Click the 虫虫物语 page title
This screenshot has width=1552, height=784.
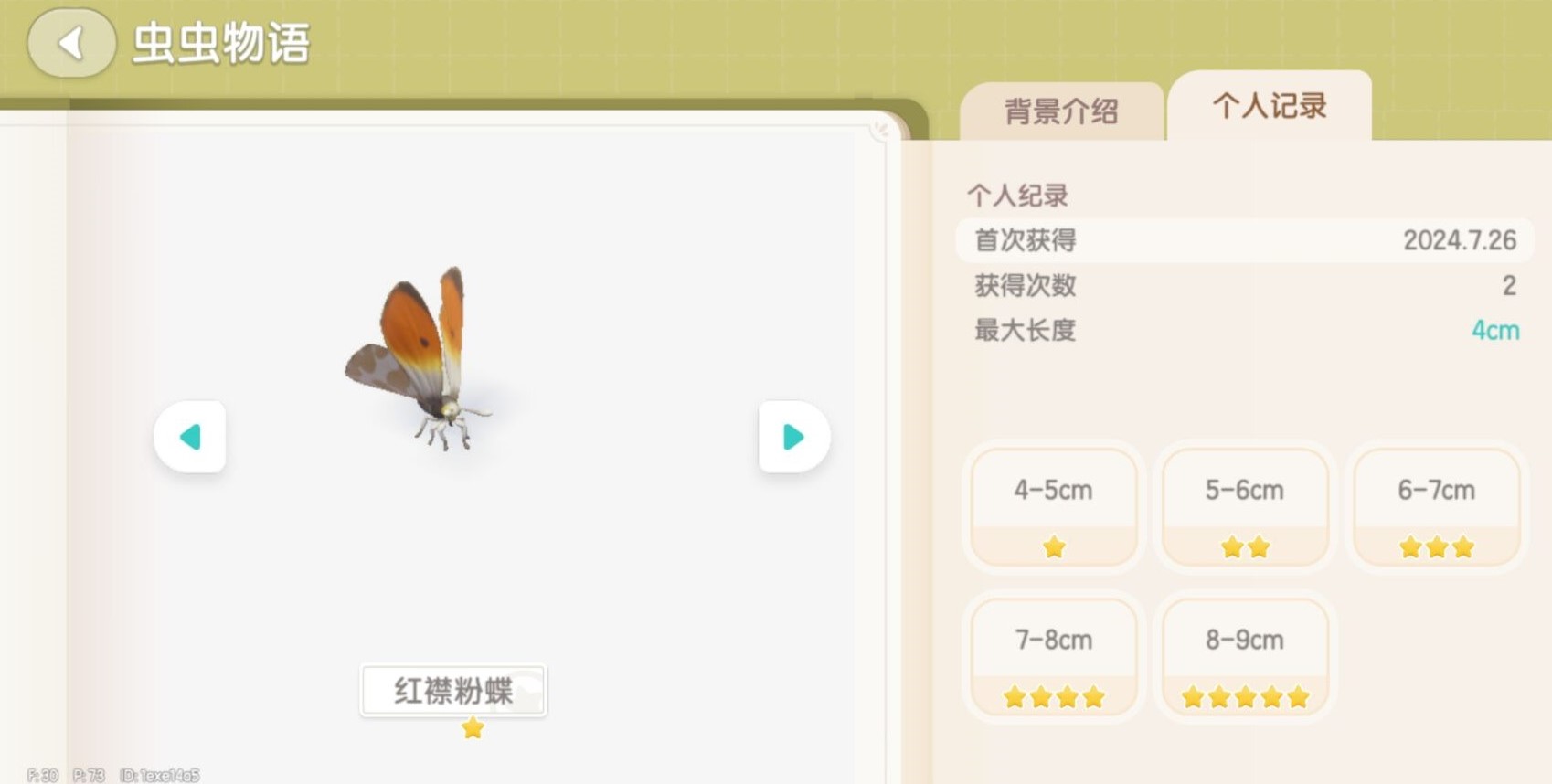(x=221, y=43)
